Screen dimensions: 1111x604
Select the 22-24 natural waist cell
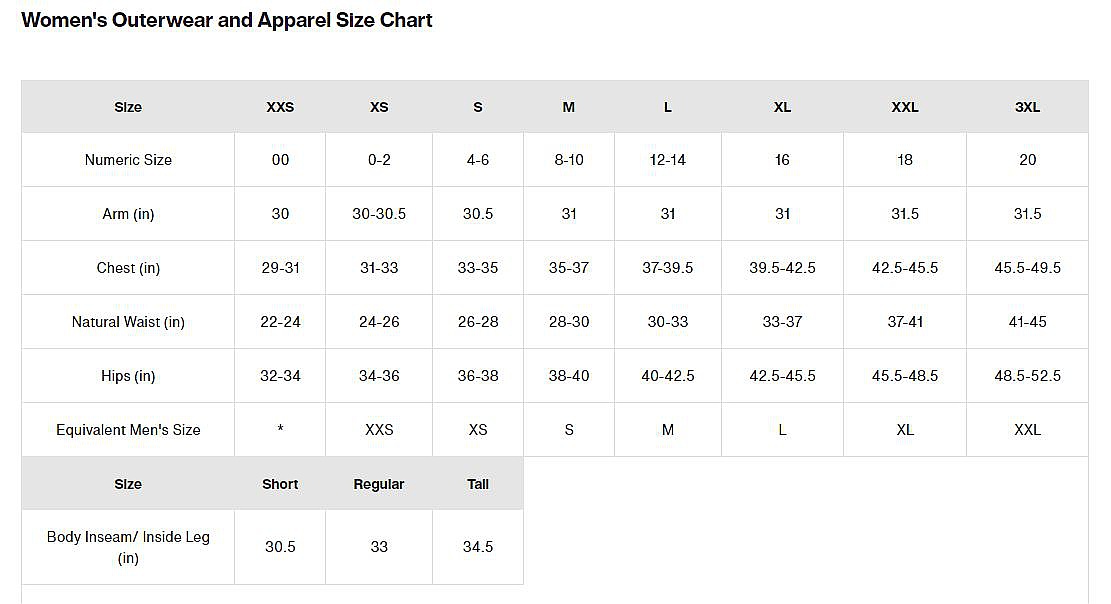(280, 322)
